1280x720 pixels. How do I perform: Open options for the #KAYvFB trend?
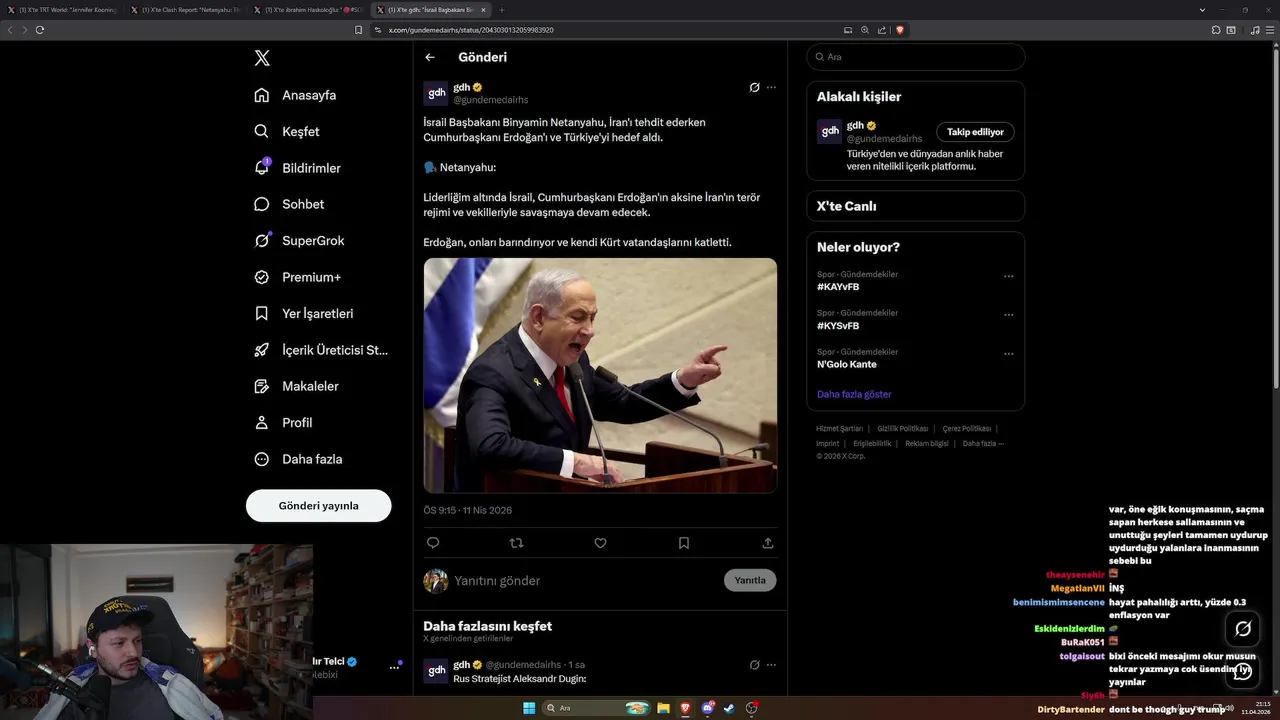(x=1008, y=276)
